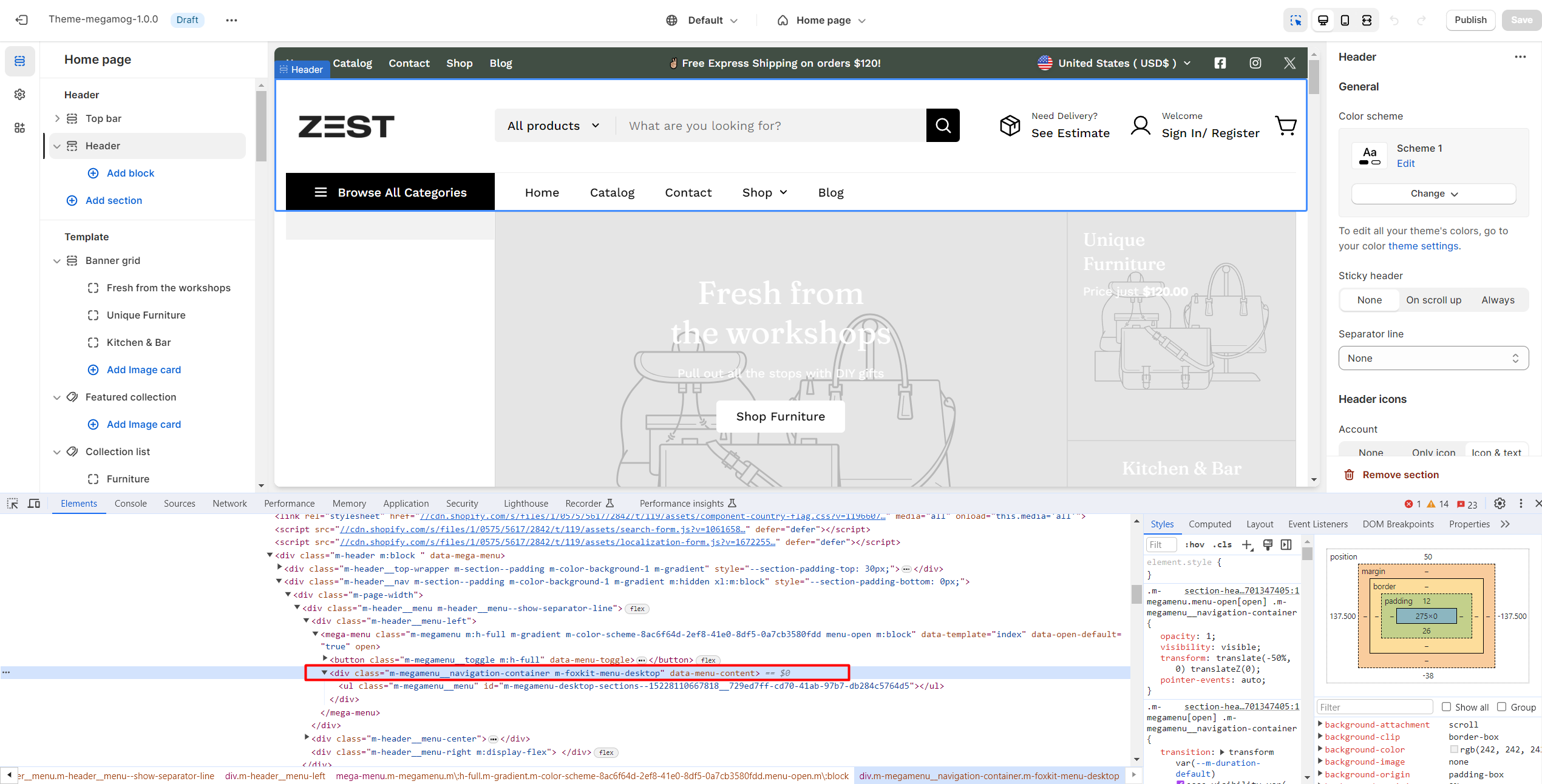Check the Group checkbox in Computed pane
This screenshot has width=1542, height=784.
[1502, 707]
